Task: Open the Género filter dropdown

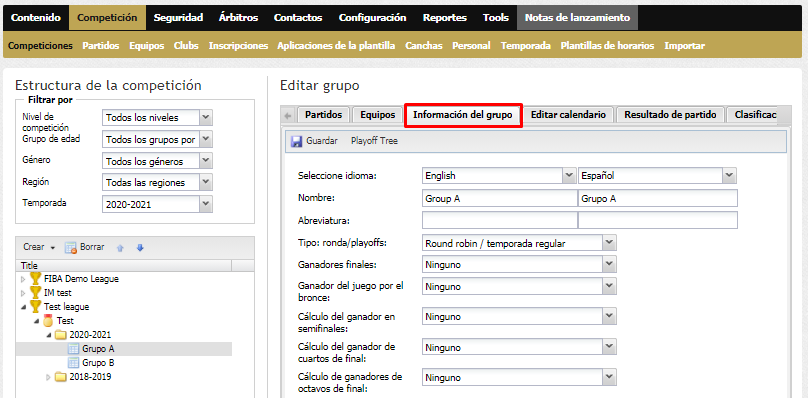Action: [x=206, y=161]
